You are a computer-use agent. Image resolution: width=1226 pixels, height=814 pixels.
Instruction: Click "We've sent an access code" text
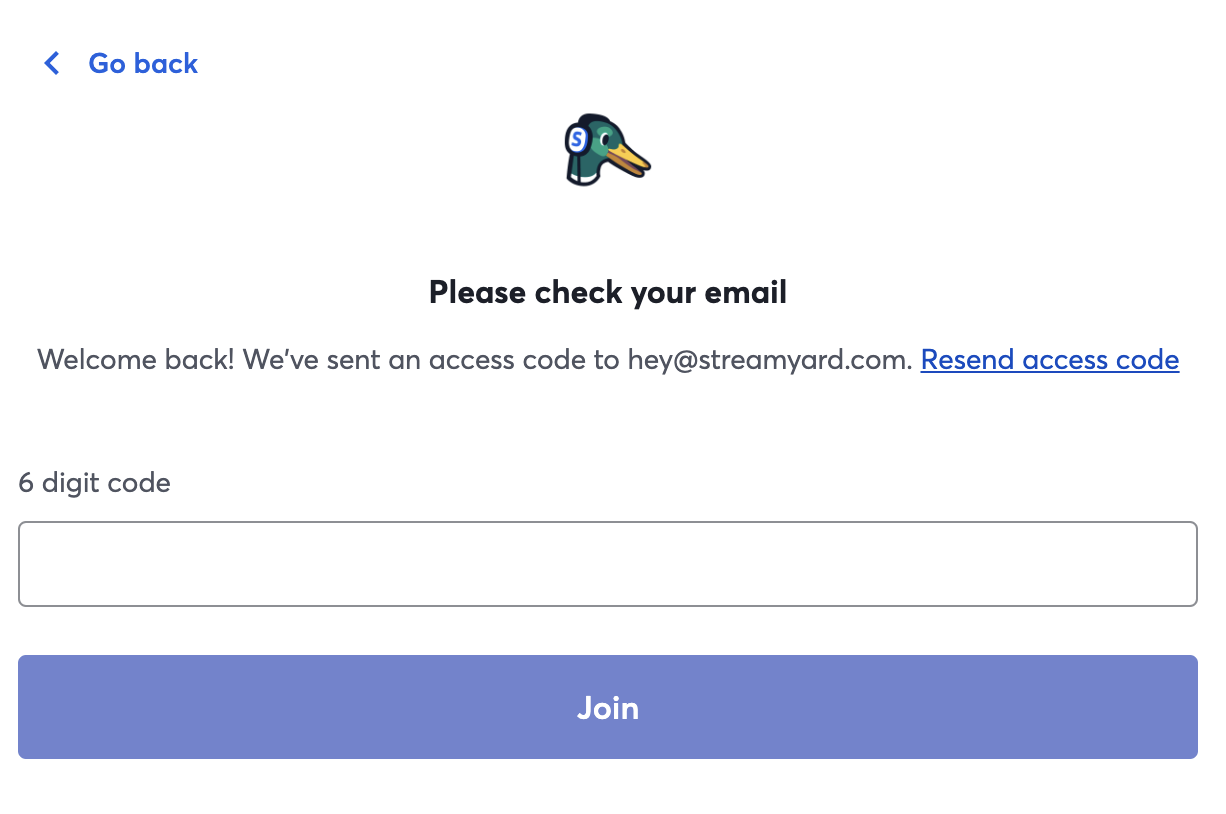point(431,359)
